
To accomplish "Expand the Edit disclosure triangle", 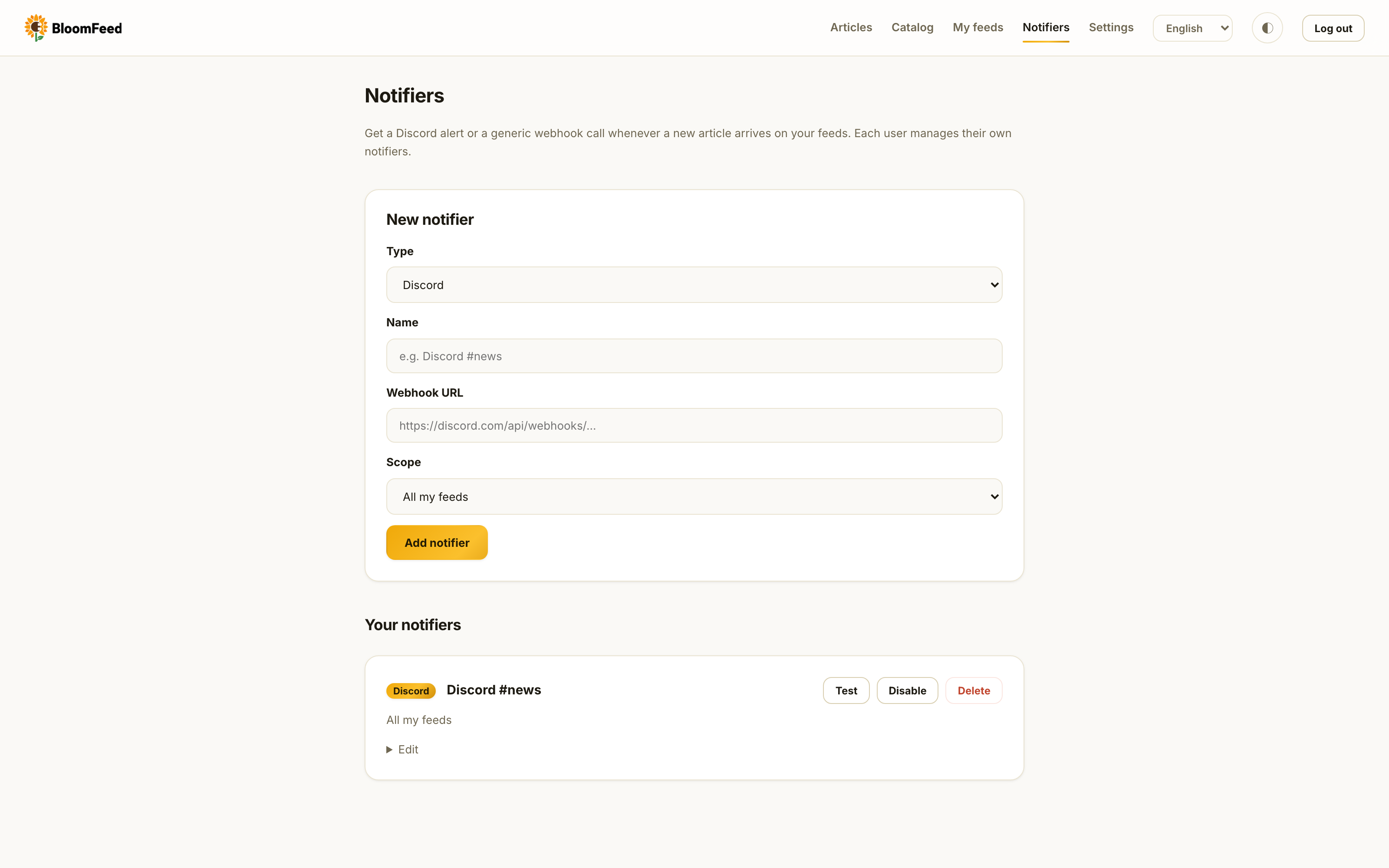I will point(389,750).
